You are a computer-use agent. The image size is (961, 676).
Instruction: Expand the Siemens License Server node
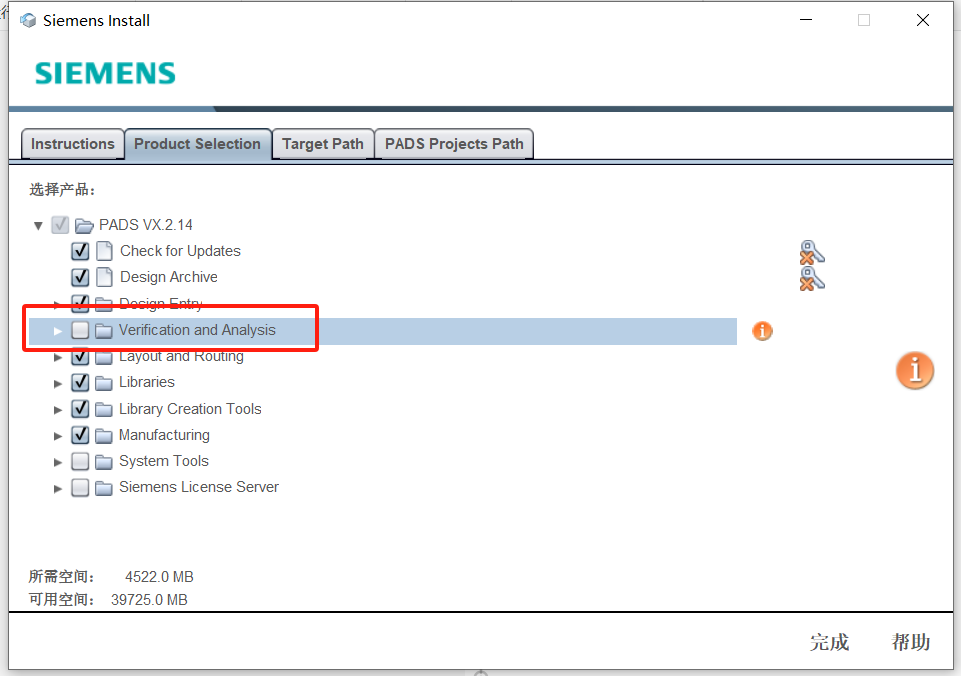[58, 488]
